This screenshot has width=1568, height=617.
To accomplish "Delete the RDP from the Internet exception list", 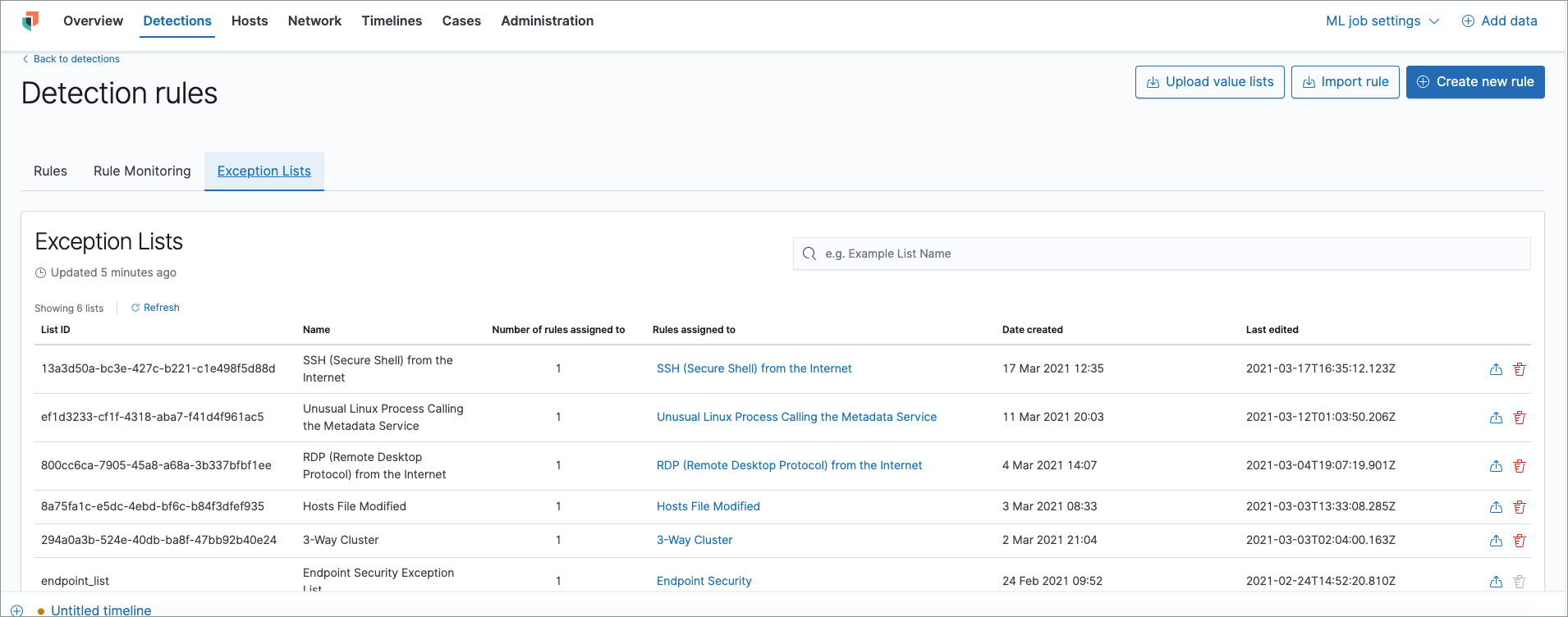I will (x=1519, y=466).
